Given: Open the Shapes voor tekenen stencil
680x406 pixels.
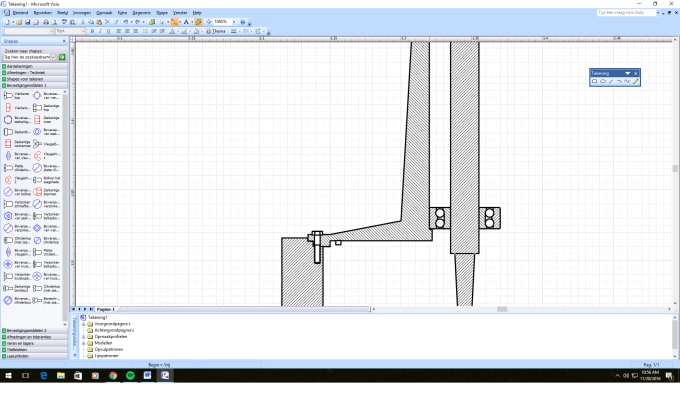Looking at the screenshot, I should click(34, 79).
